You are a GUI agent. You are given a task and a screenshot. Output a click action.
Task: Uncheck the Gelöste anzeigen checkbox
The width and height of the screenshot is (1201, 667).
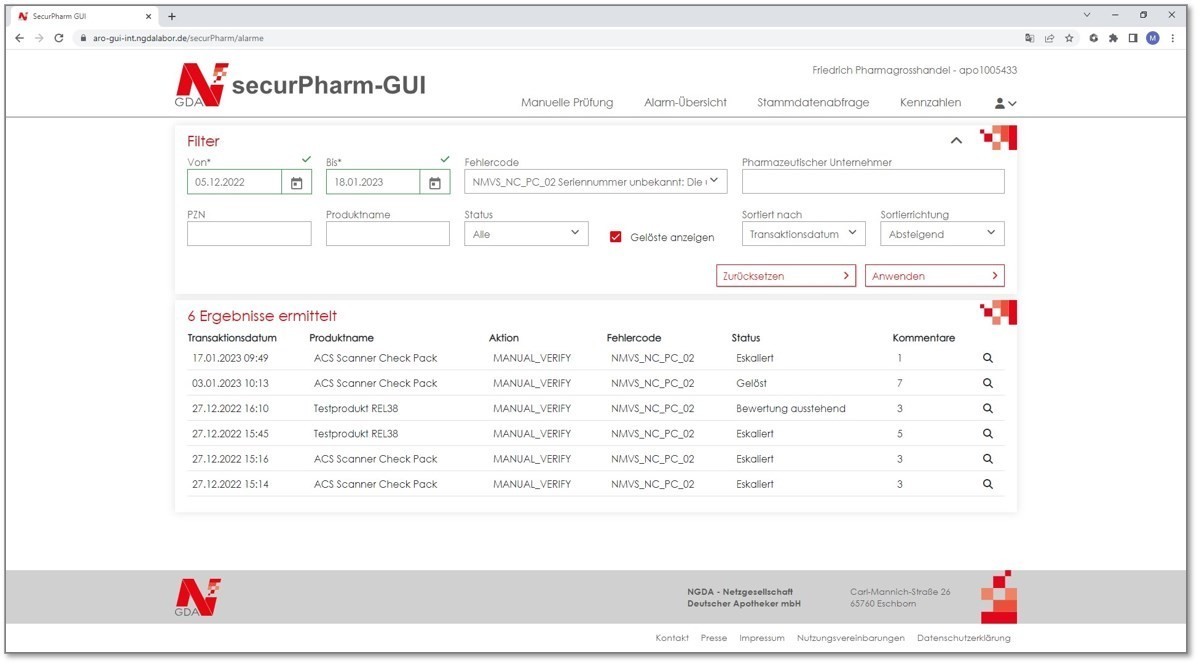coord(616,237)
